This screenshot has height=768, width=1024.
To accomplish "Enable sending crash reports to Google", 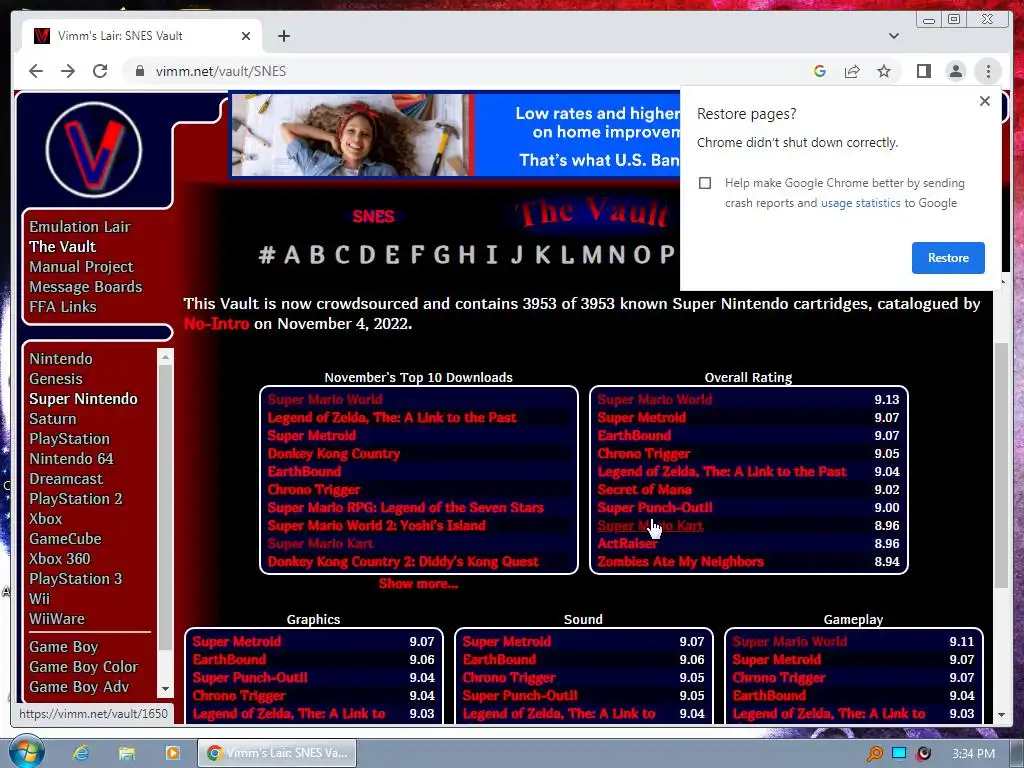I will coord(705,183).
